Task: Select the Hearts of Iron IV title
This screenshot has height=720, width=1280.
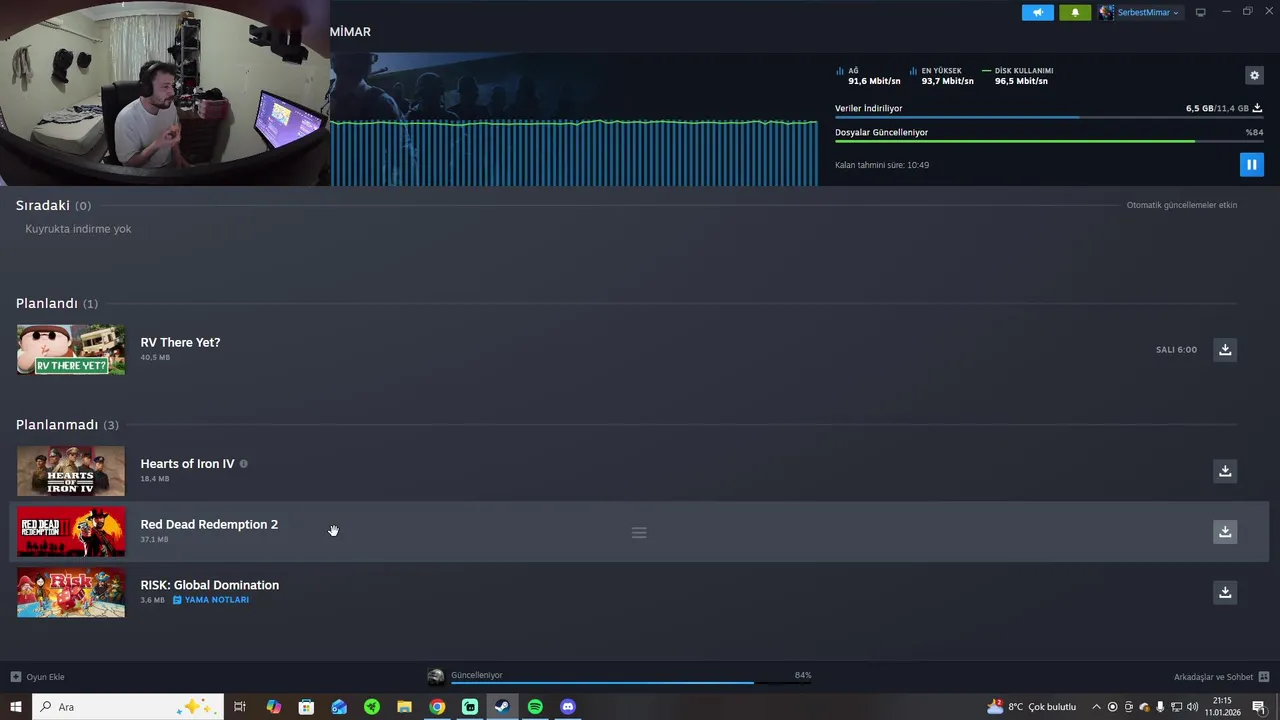Action: tap(187, 464)
